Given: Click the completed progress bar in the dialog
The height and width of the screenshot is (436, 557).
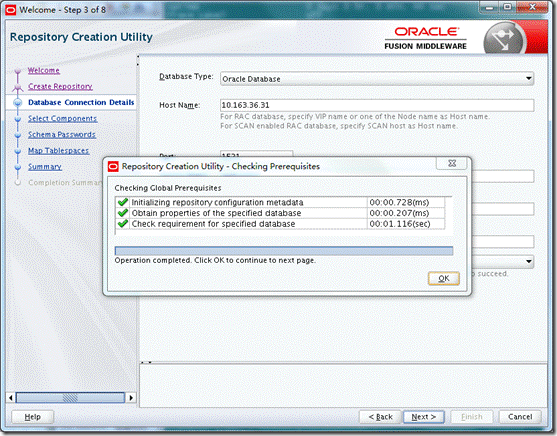Looking at the screenshot, I should (283, 251).
